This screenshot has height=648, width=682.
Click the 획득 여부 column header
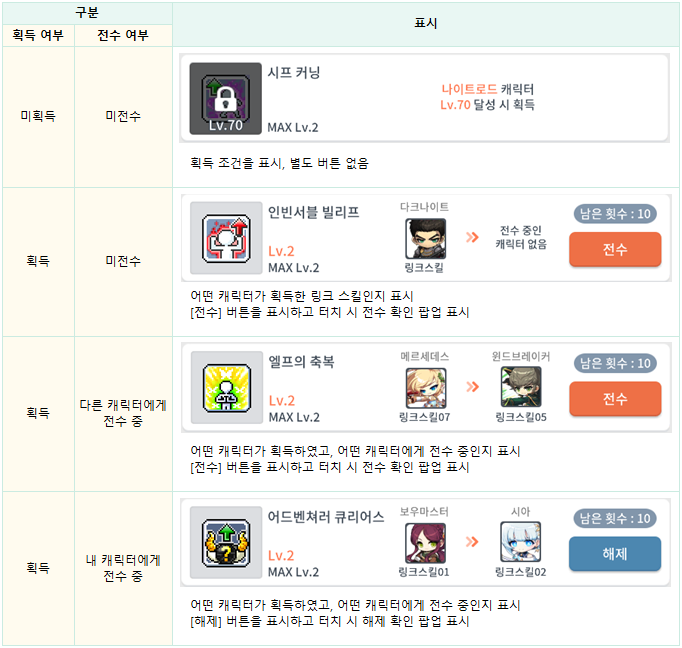point(38,35)
